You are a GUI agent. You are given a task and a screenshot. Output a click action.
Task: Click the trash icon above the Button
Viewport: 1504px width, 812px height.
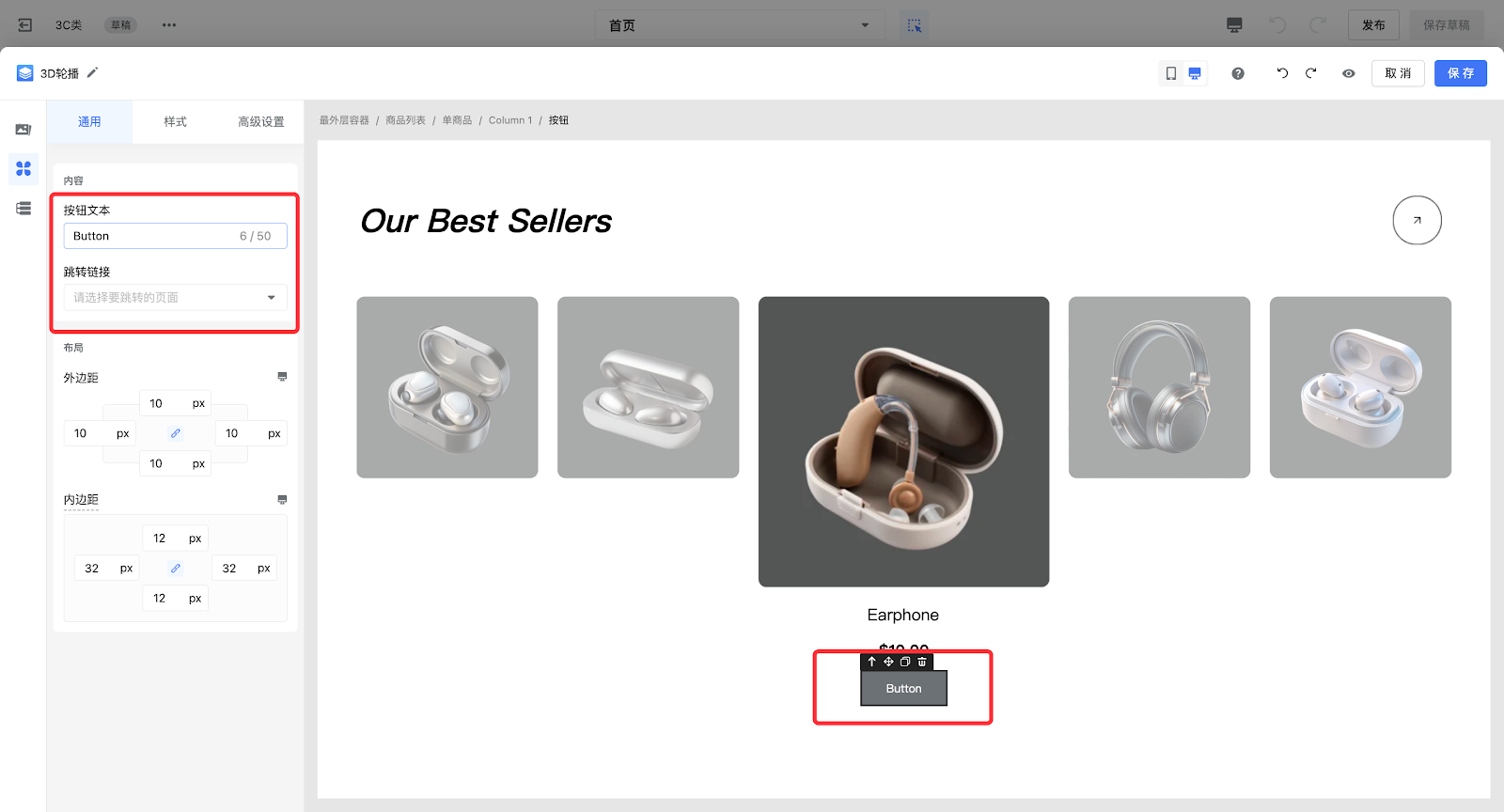click(x=922, y=662)
